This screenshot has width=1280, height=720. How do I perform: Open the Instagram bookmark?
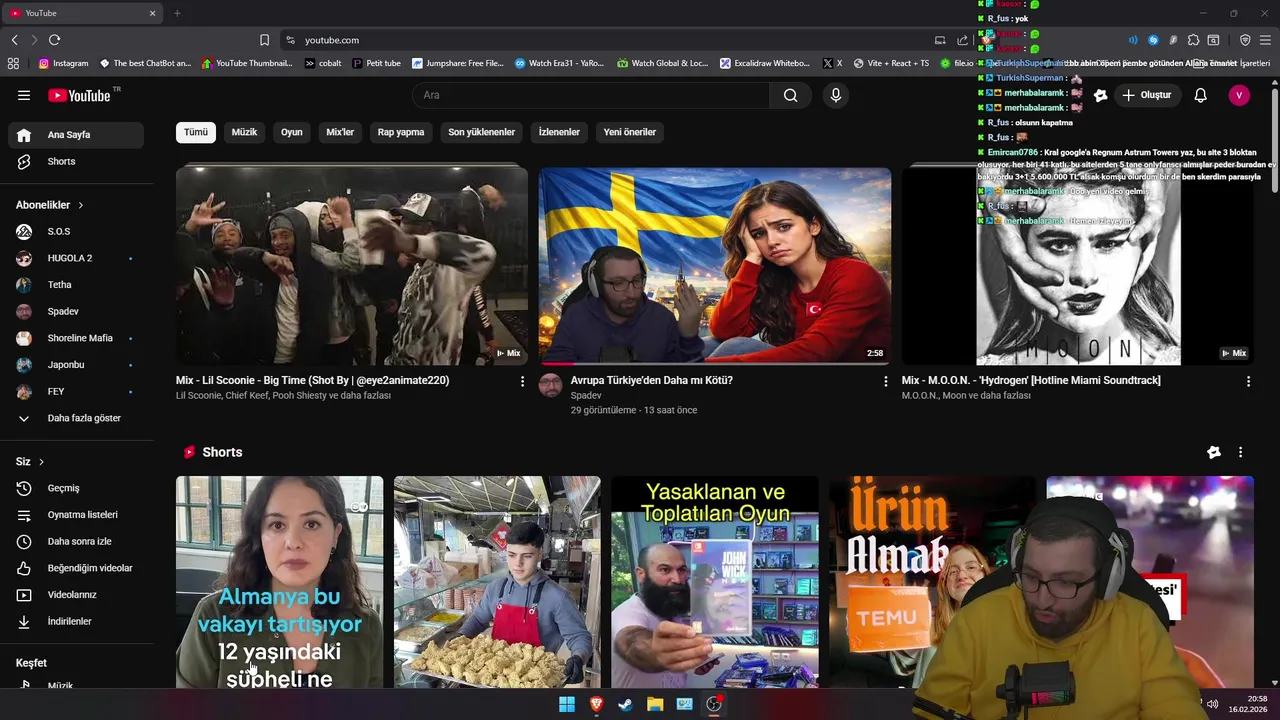coord(63,63)
